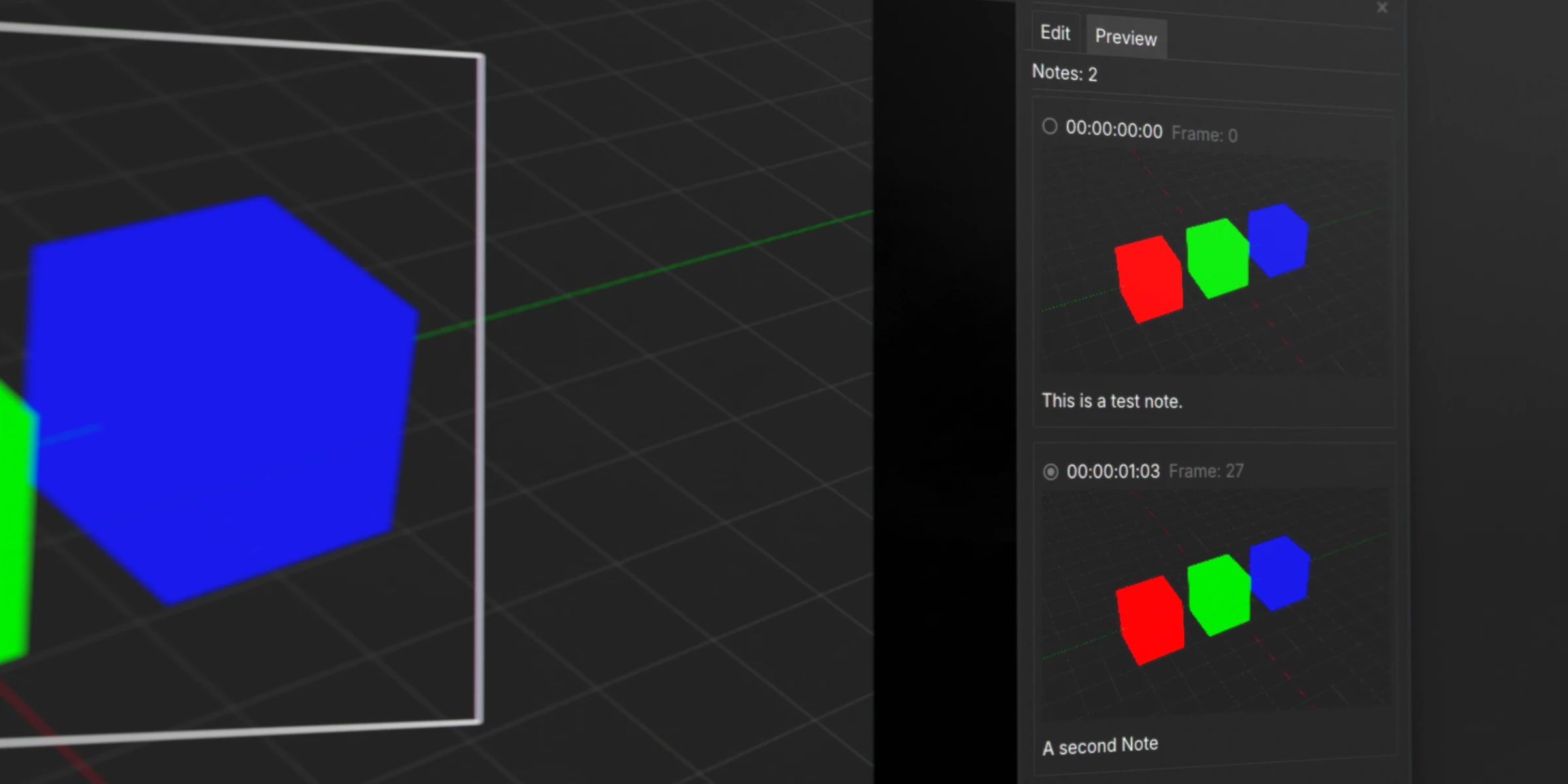The height and width of the screenshot is (784, 1568).
Task: Click the Frame: 27 label
Action: 1206,471
